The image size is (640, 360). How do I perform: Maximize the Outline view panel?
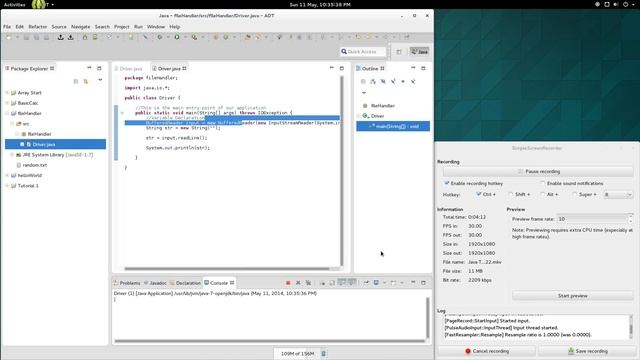coord(423,68)
